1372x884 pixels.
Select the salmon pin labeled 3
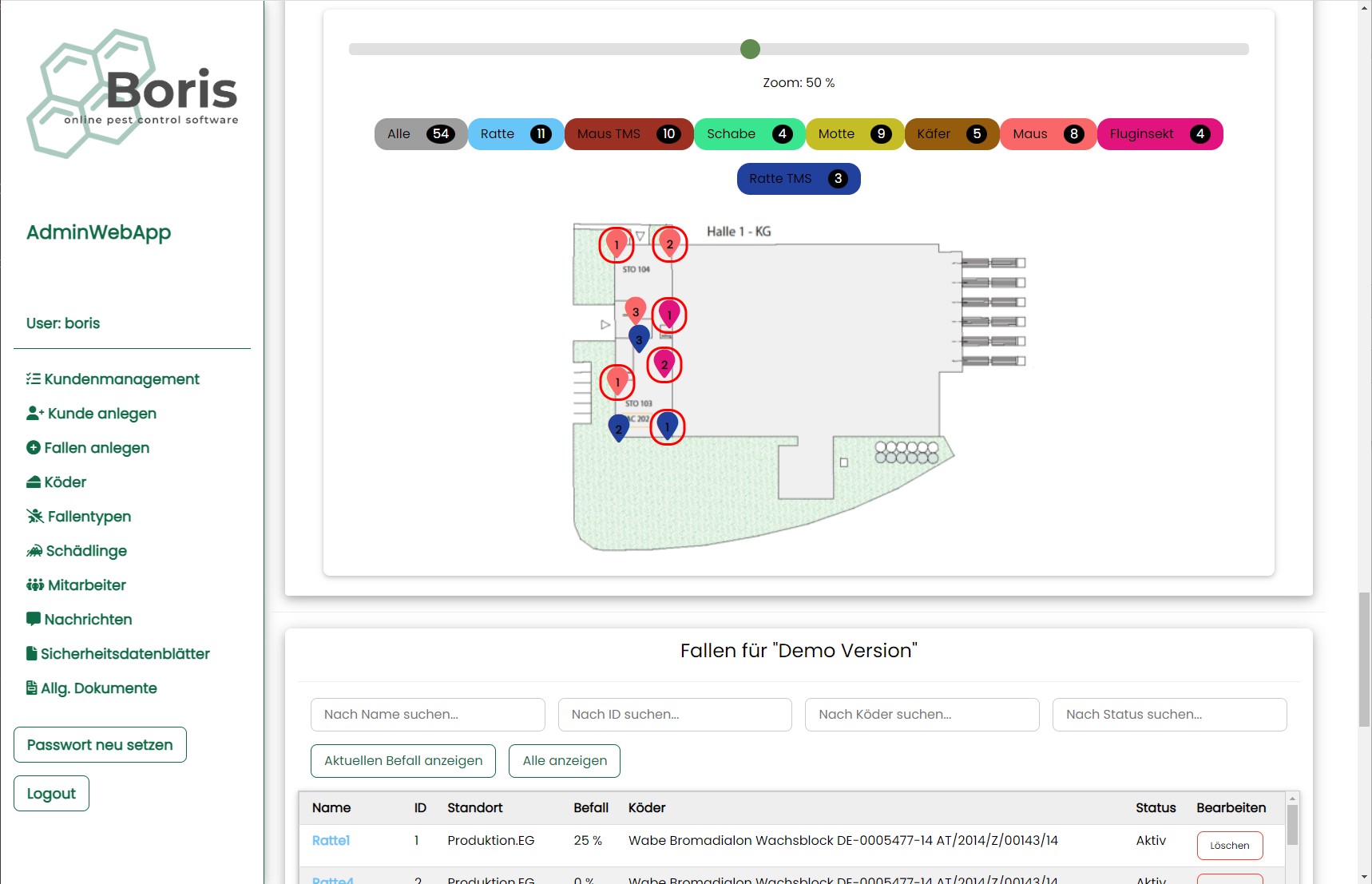click(635, 310)
